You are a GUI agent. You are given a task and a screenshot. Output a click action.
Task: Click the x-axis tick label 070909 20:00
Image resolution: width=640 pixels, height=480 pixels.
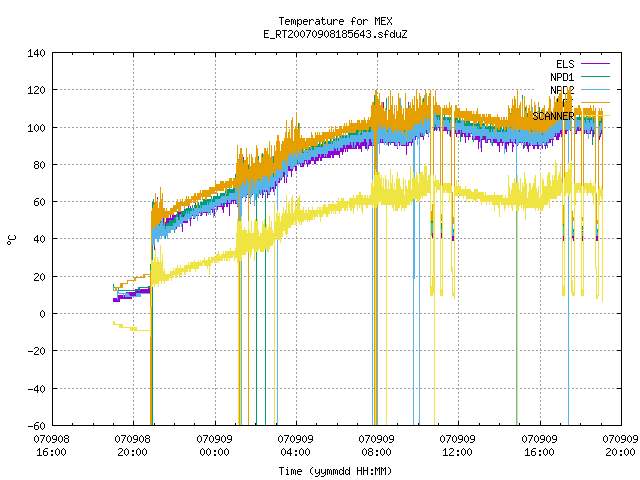620,445
